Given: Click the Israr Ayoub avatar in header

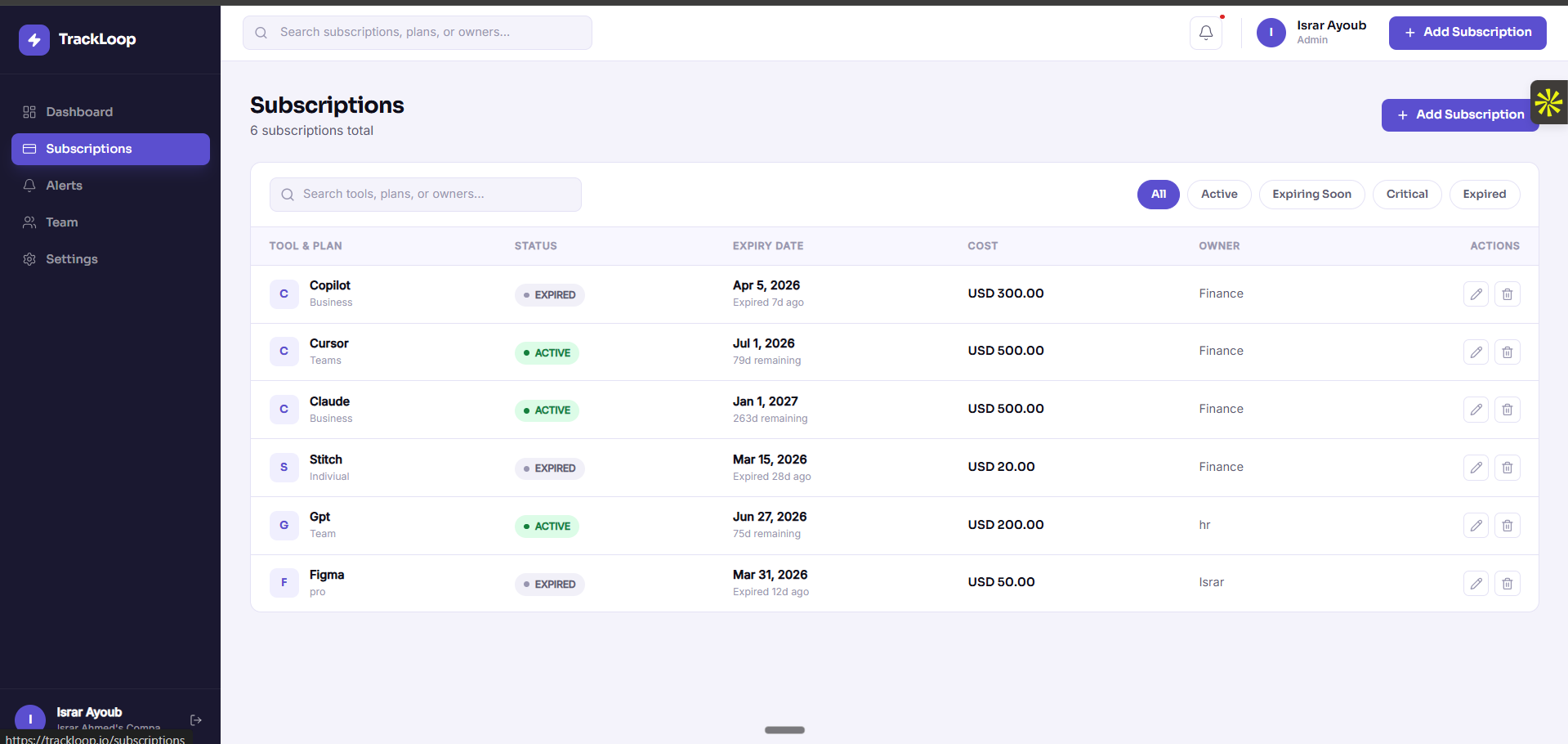Looking at the screenshot, I should coord(1271,33).
